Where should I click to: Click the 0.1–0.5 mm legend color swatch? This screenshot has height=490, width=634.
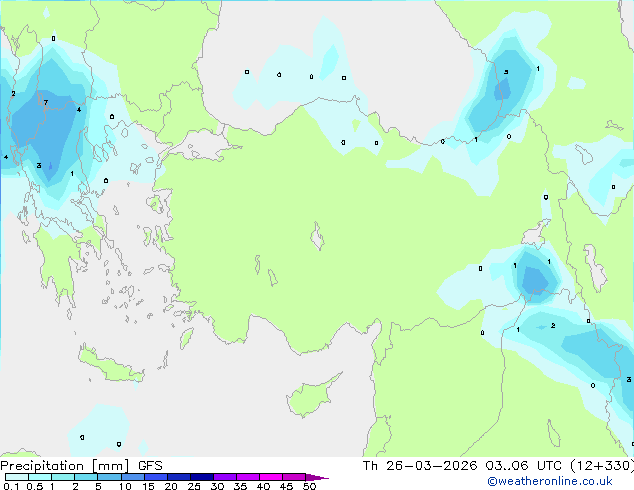point(17,477)
